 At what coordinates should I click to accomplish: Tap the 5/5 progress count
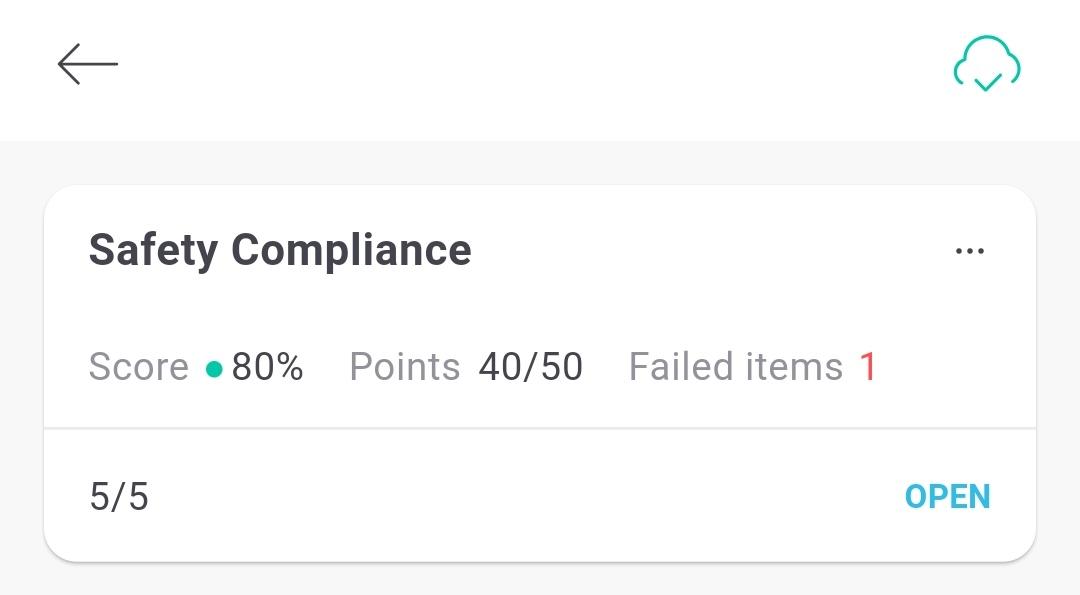click(119, 497)
